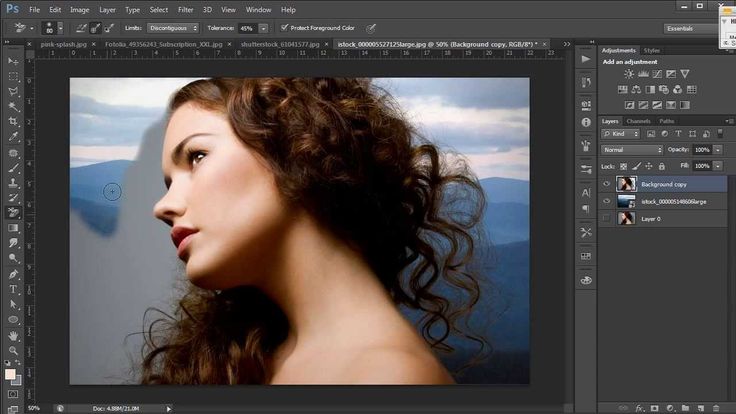
Task: Click the foreground color swatch
Action: tap(10, 374)
